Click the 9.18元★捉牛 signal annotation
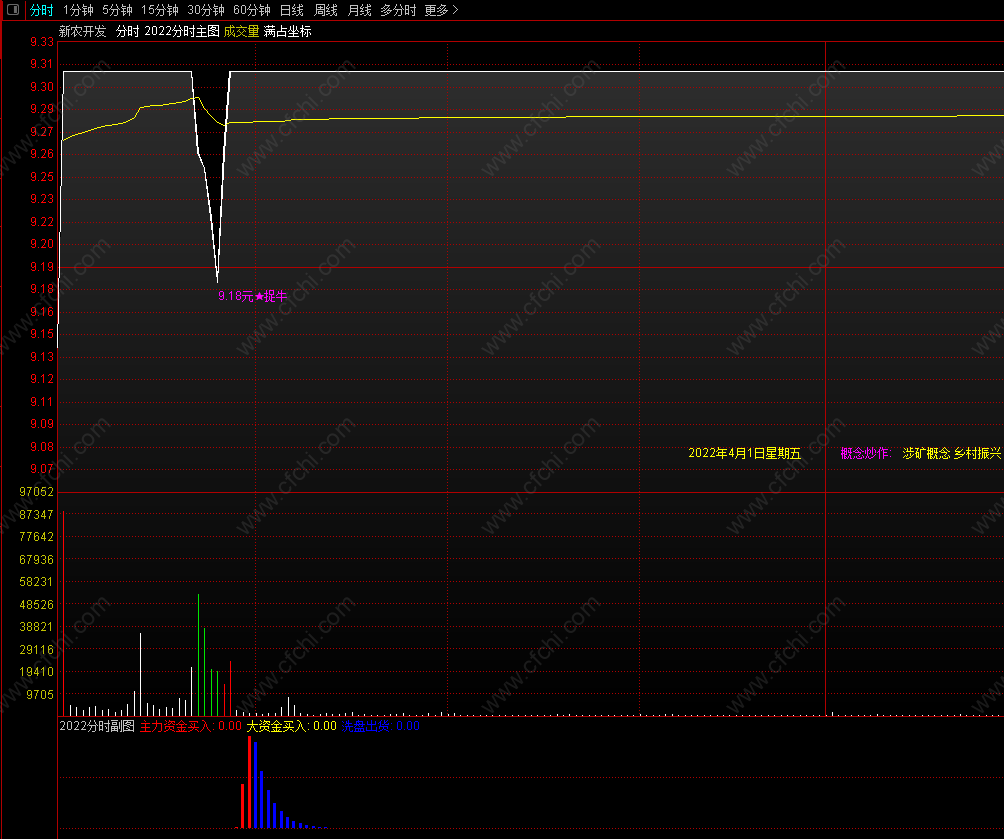Screen dimensions: 1004x839 tap(252, 296)
